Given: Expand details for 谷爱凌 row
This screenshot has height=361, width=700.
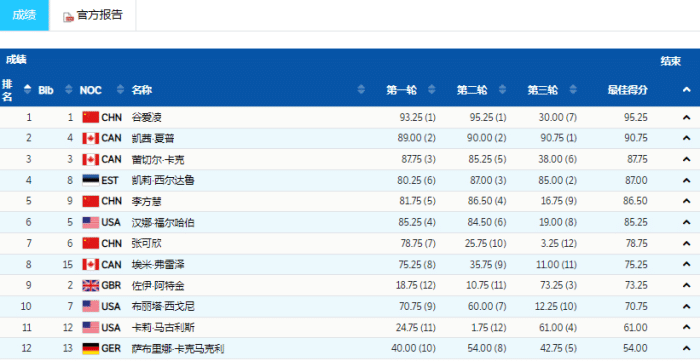Looking at the screenshot, I should (687, 118).
